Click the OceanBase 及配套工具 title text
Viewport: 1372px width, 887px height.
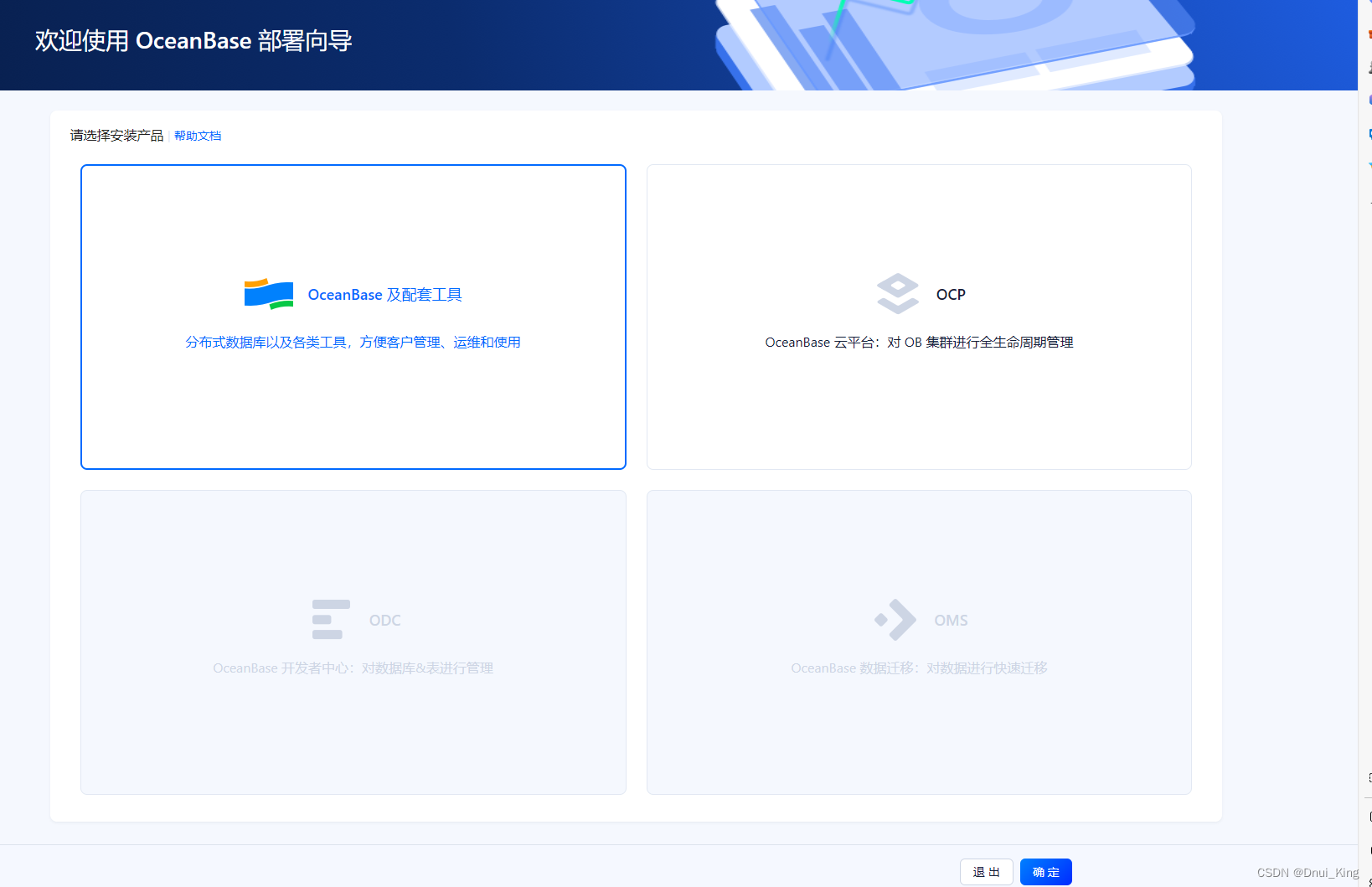[384, 294]
